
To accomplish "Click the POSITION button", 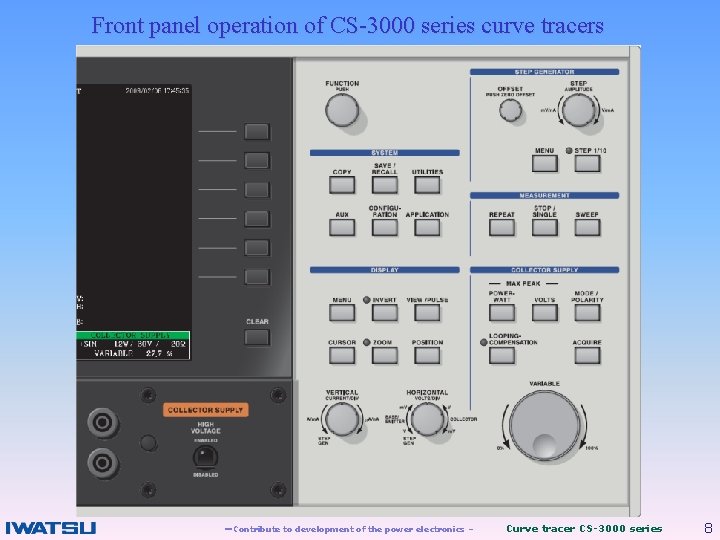I will [427, 355].
